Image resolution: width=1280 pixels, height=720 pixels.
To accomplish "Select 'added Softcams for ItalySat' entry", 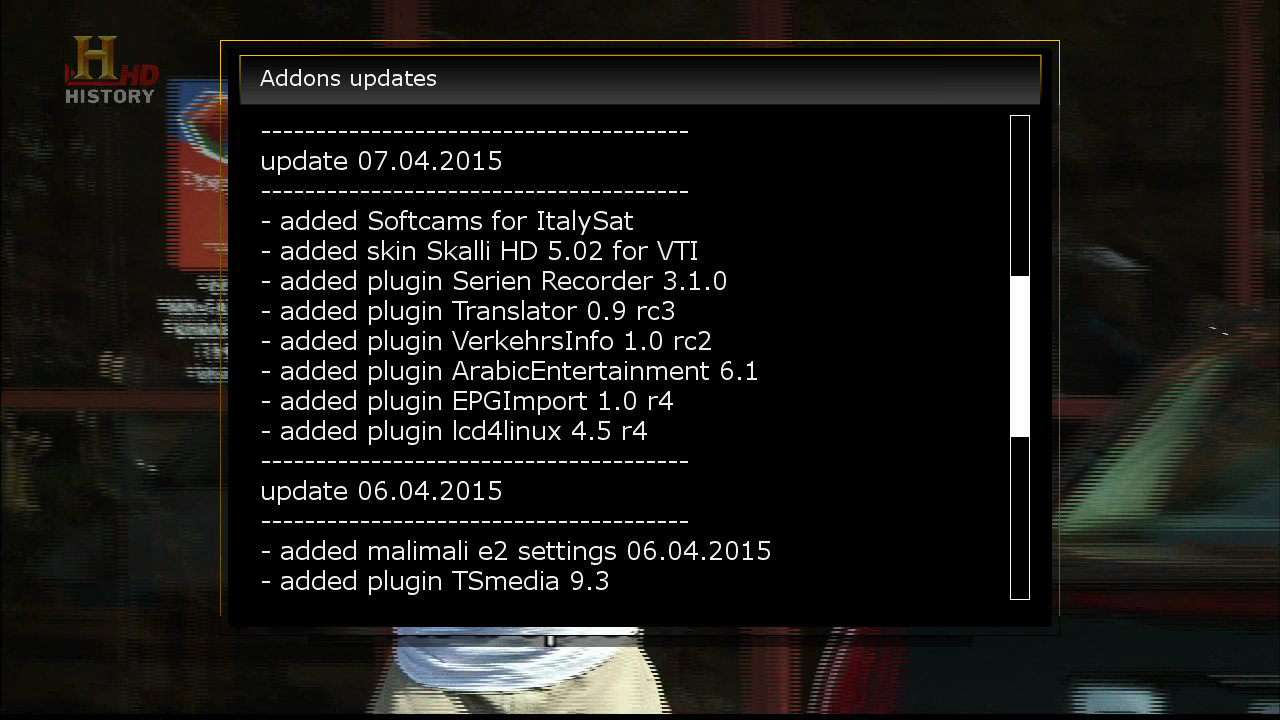I will [x=447, y=221].
